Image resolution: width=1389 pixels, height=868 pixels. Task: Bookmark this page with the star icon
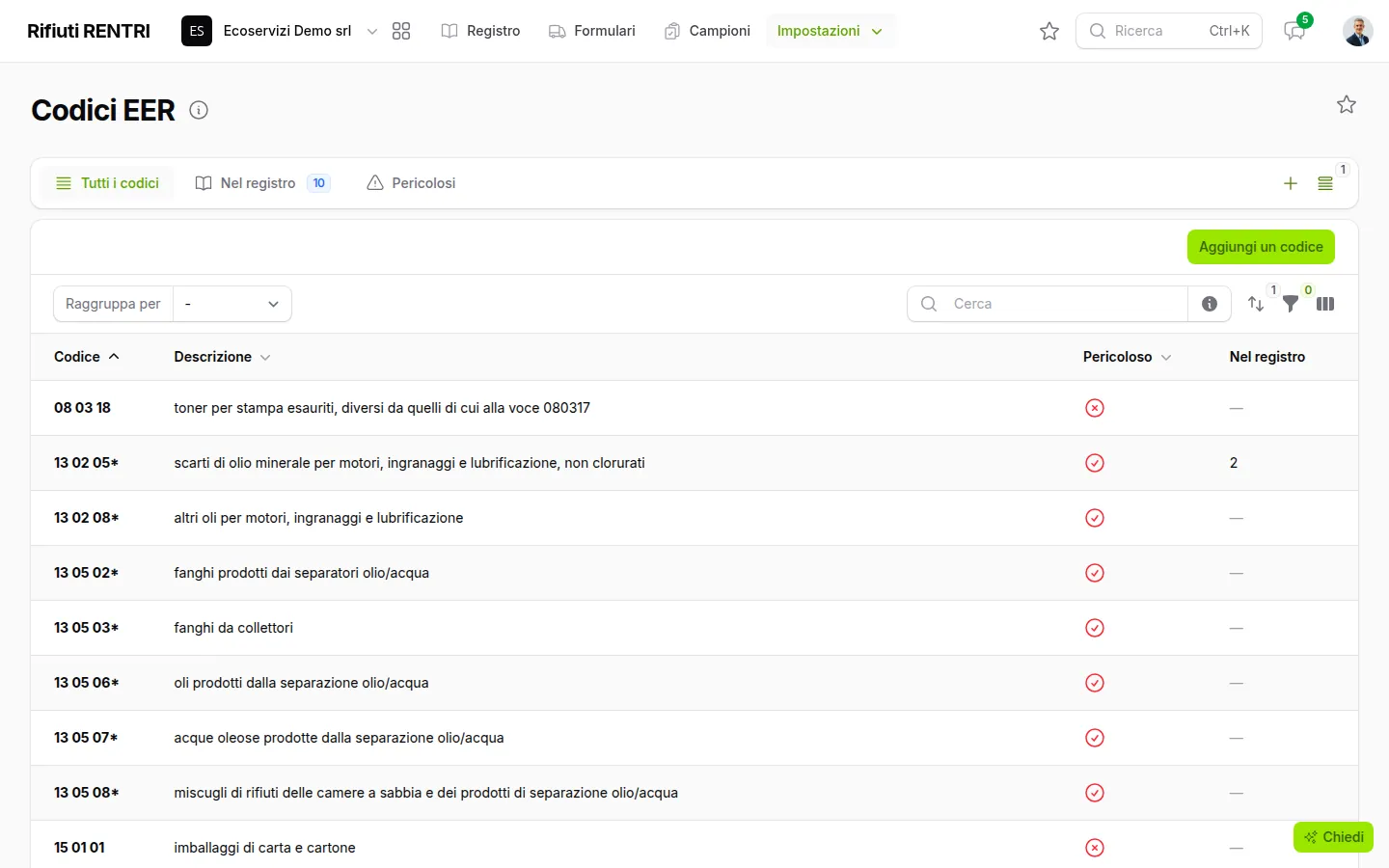[x=1347, y=104]
